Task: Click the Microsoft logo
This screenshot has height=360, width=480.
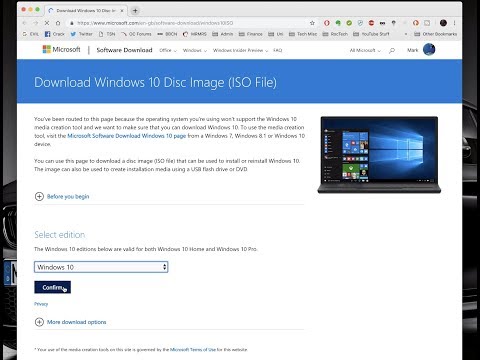Action: point(61,50)
